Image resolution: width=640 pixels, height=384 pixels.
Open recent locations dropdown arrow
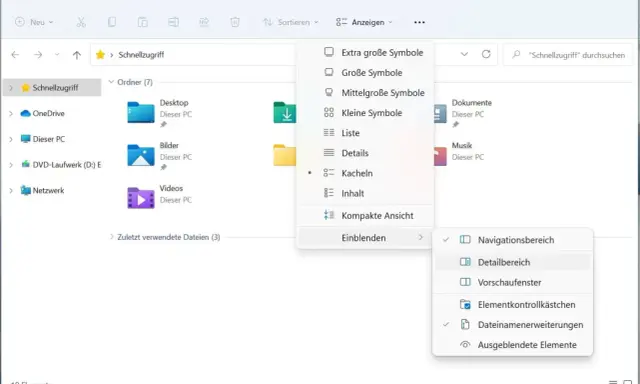pyautogui.click(x=57, y=55)
